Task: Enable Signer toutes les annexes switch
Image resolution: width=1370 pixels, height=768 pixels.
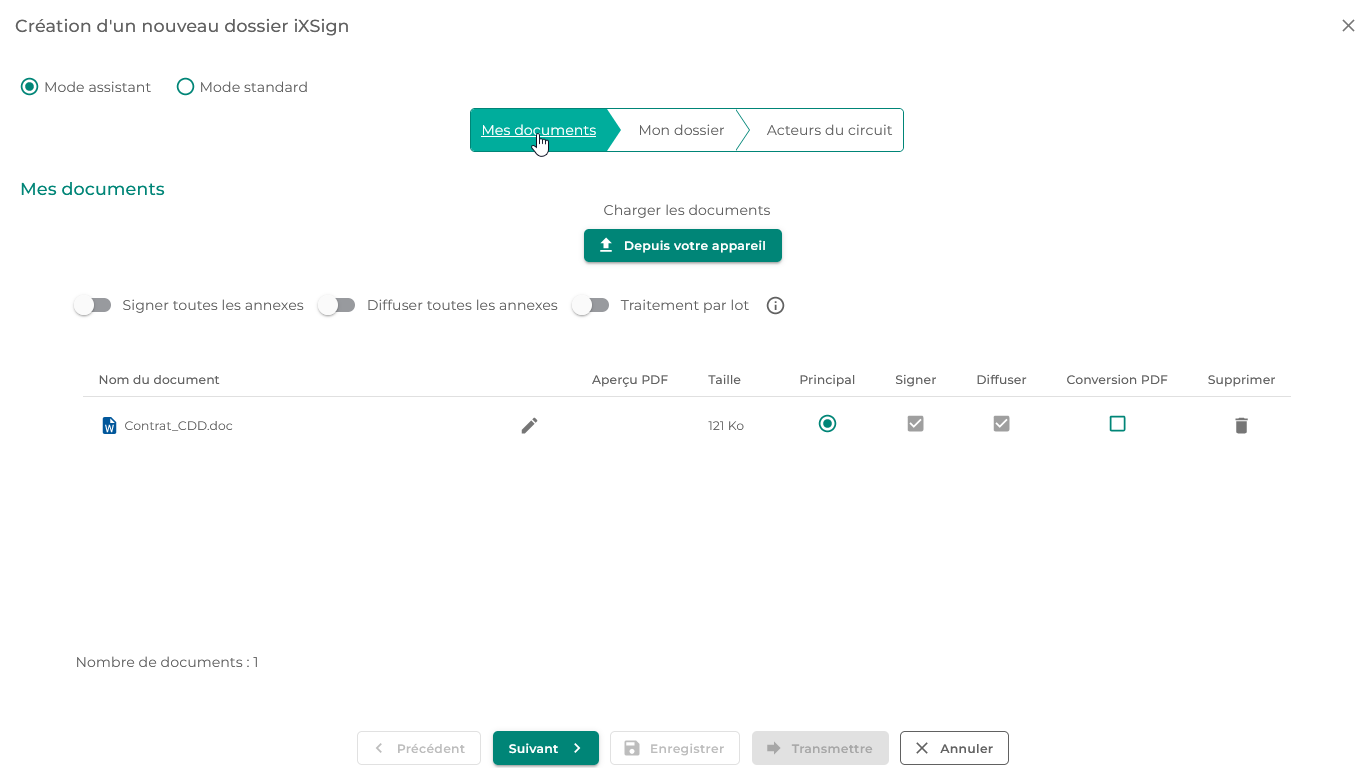Action: point(92,305)
